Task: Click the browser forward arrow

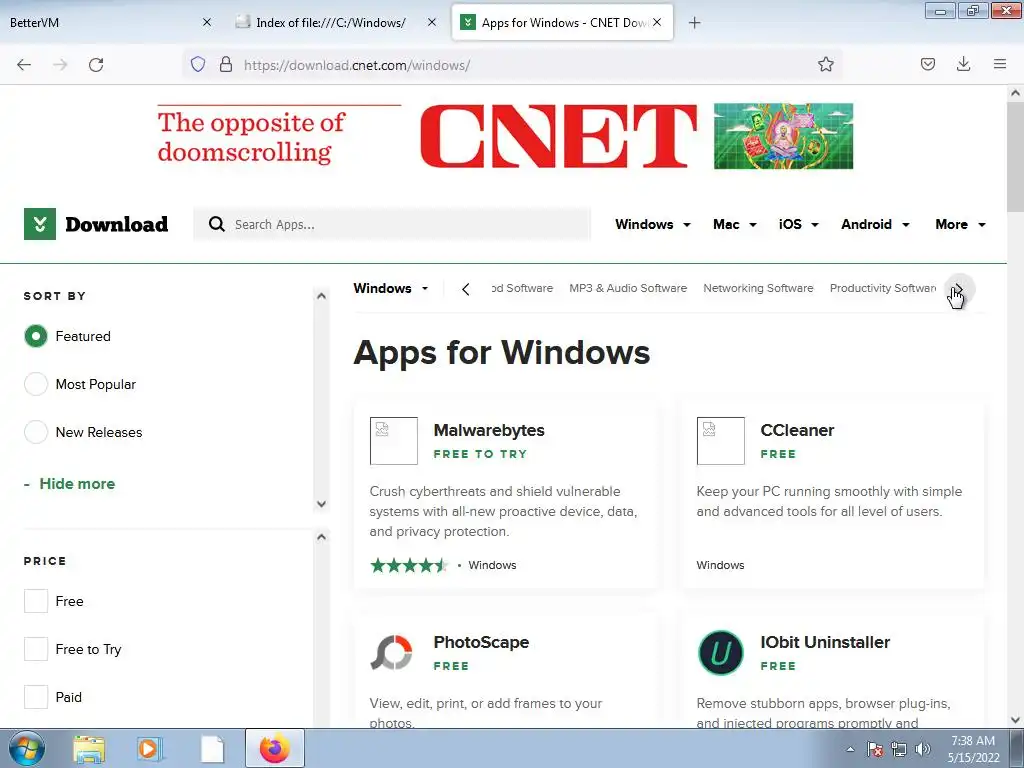Action: (60, 65)
